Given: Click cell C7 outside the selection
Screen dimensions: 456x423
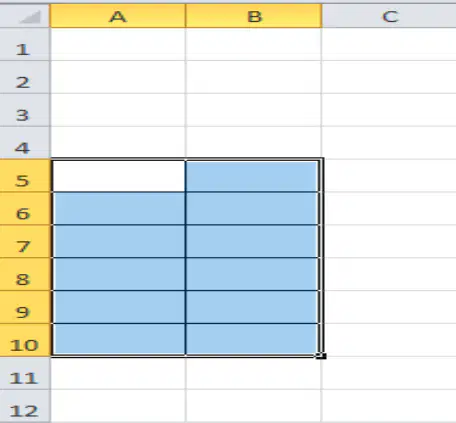Looking at the screenshot, I should coord(389,241).
